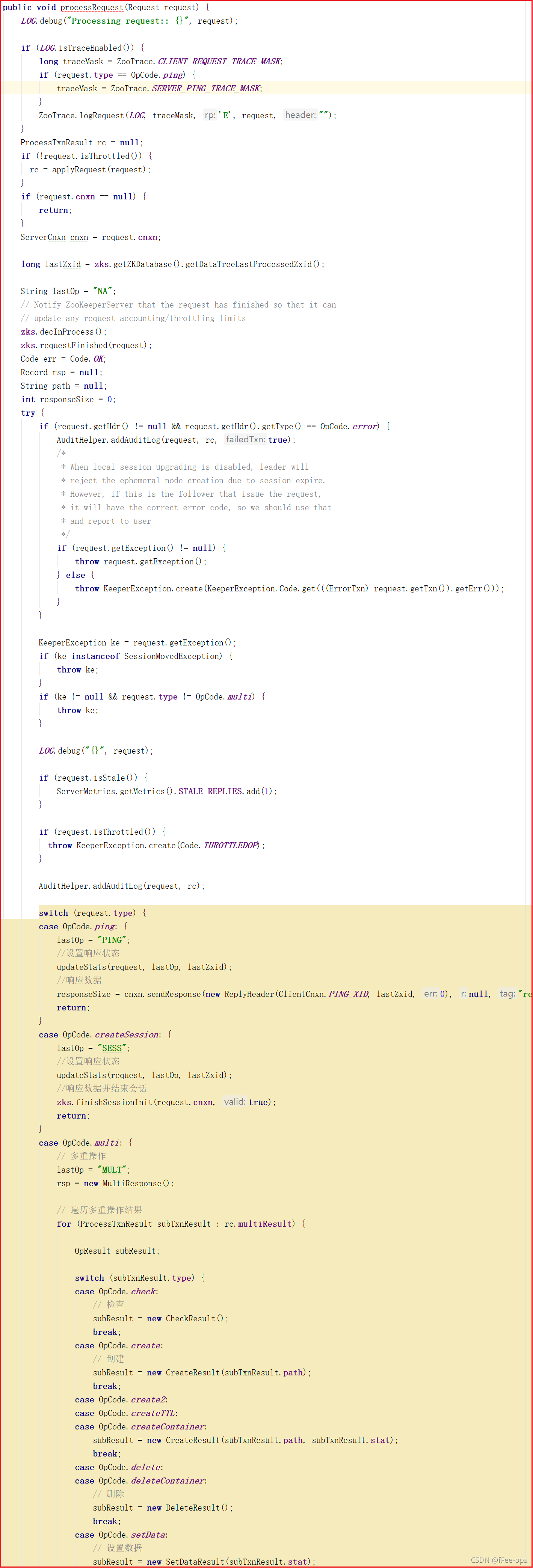Click the comment "// 遍历多重操作结果"
Screen dimensions: 533x1568
click(100, 1210)
